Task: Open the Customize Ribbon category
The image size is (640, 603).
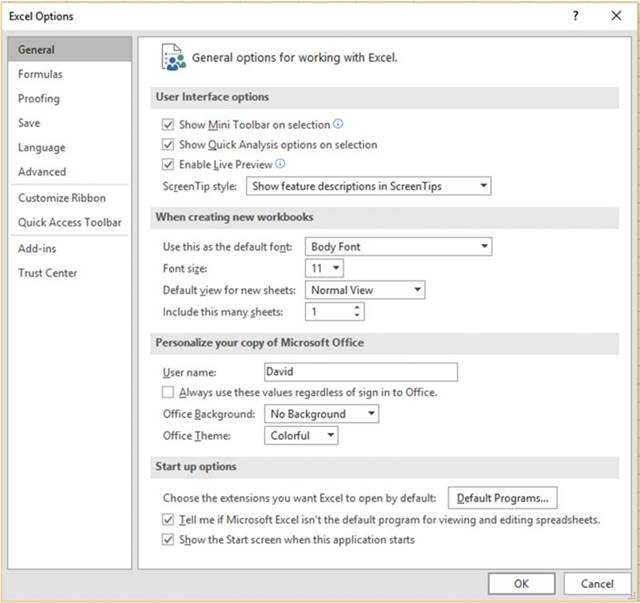Action: (62, 198)
